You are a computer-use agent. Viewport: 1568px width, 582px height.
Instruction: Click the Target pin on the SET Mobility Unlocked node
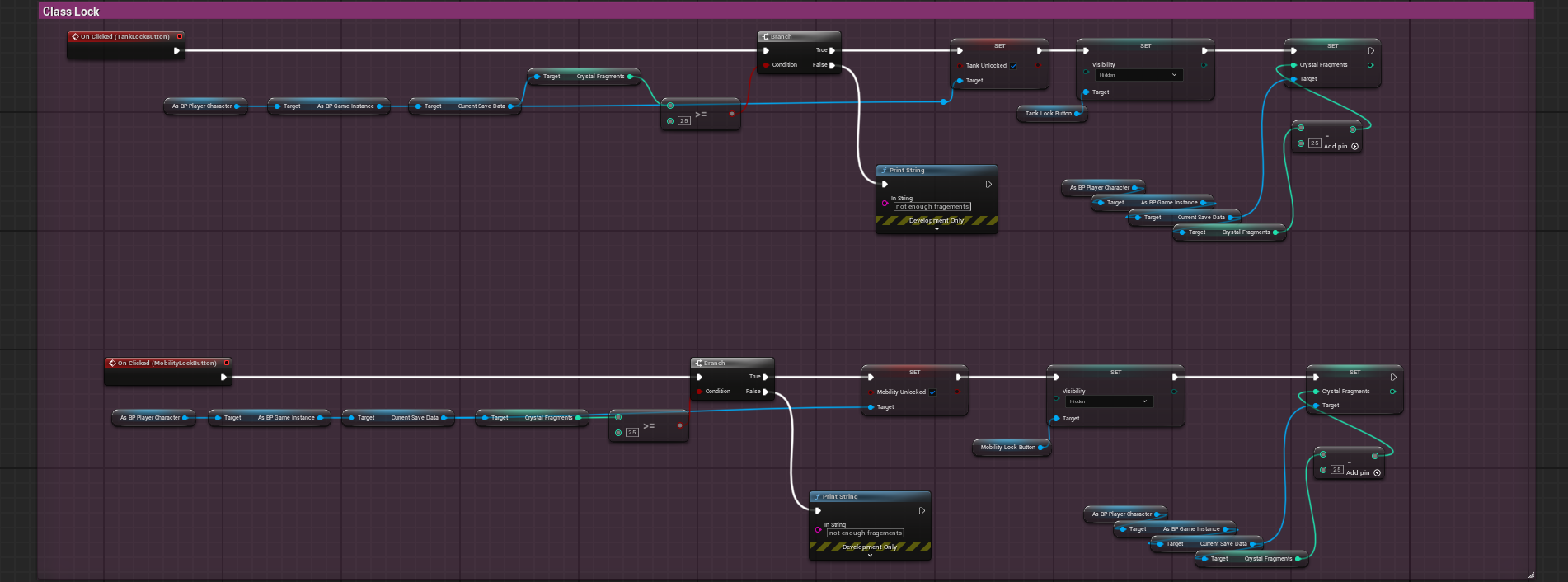click(x=871, y=407)
